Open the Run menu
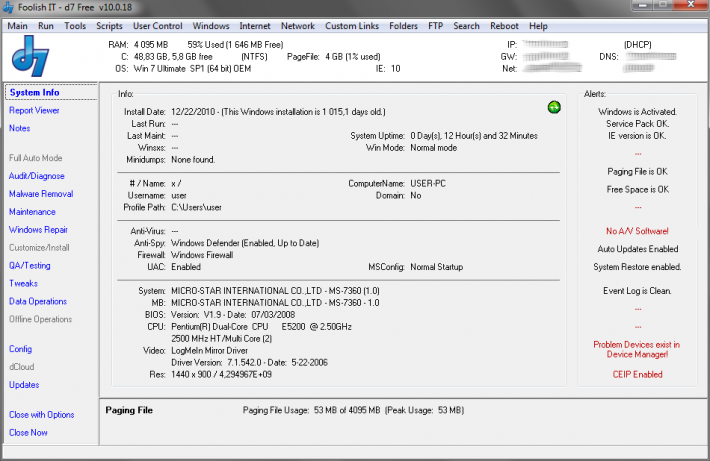Viewport: 710px width, 461px height. (46, 26)
